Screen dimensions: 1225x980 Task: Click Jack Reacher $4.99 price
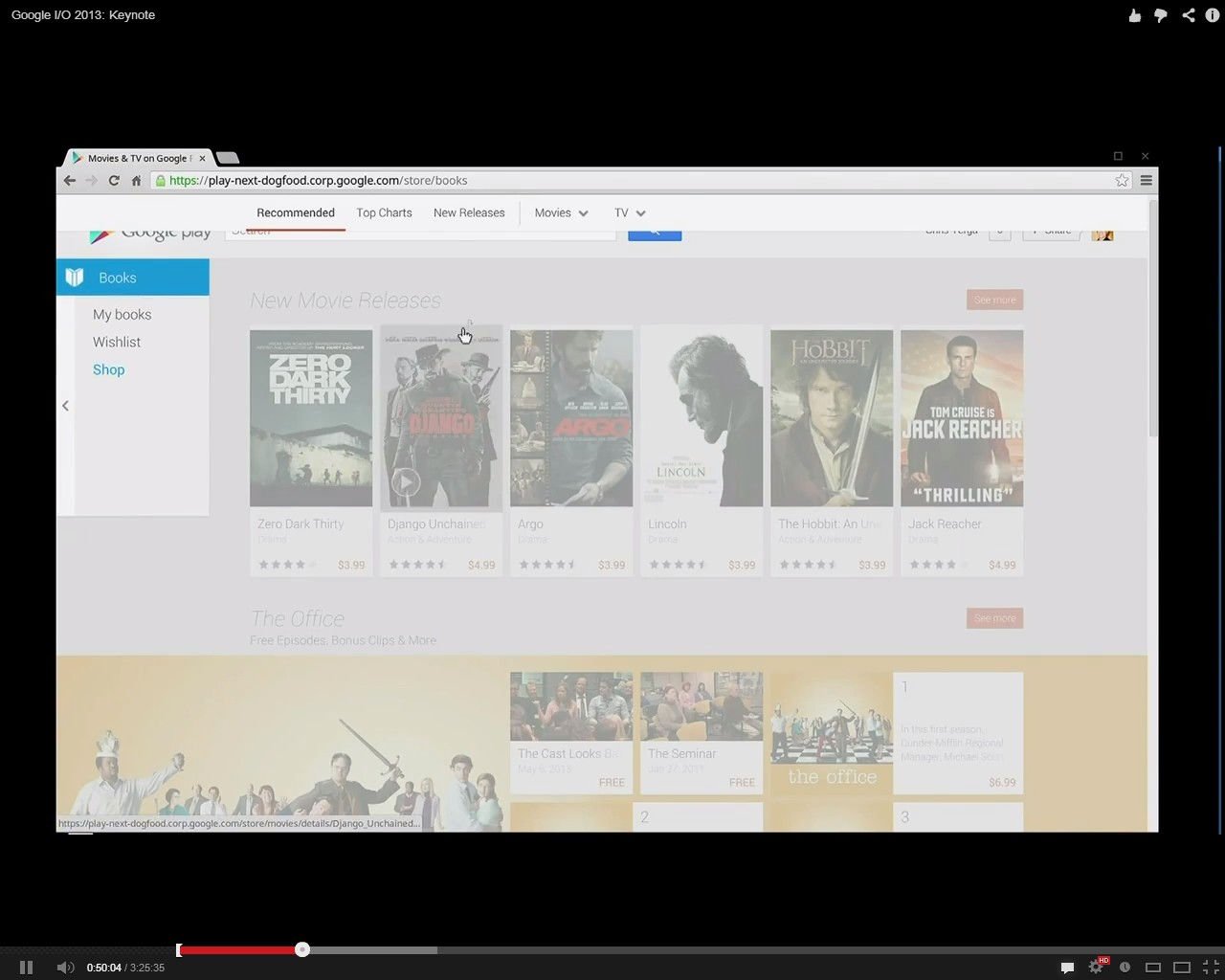1002,565
